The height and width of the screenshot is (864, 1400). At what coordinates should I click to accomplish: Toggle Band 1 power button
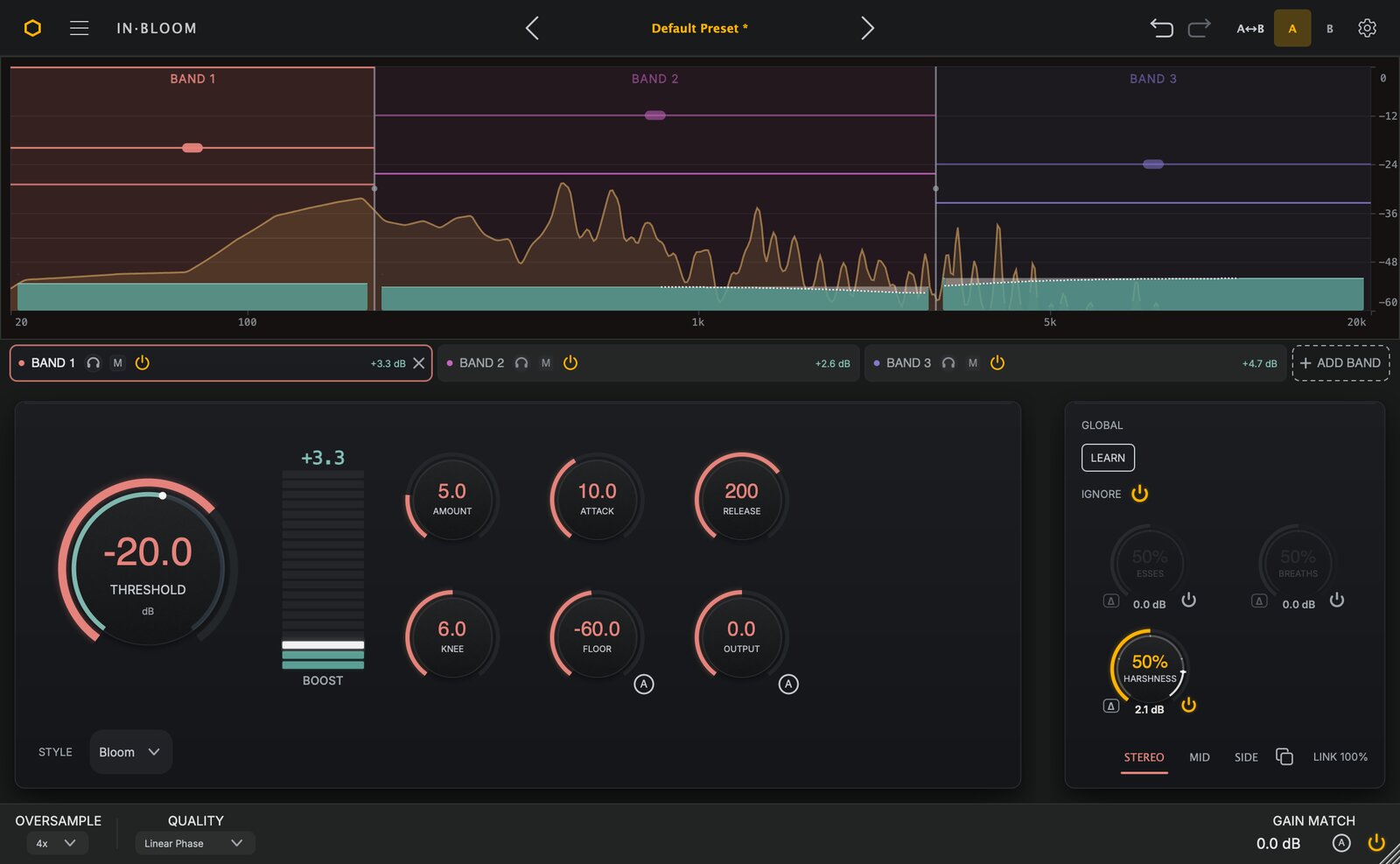pyautogui.click(x=143, y=363)
